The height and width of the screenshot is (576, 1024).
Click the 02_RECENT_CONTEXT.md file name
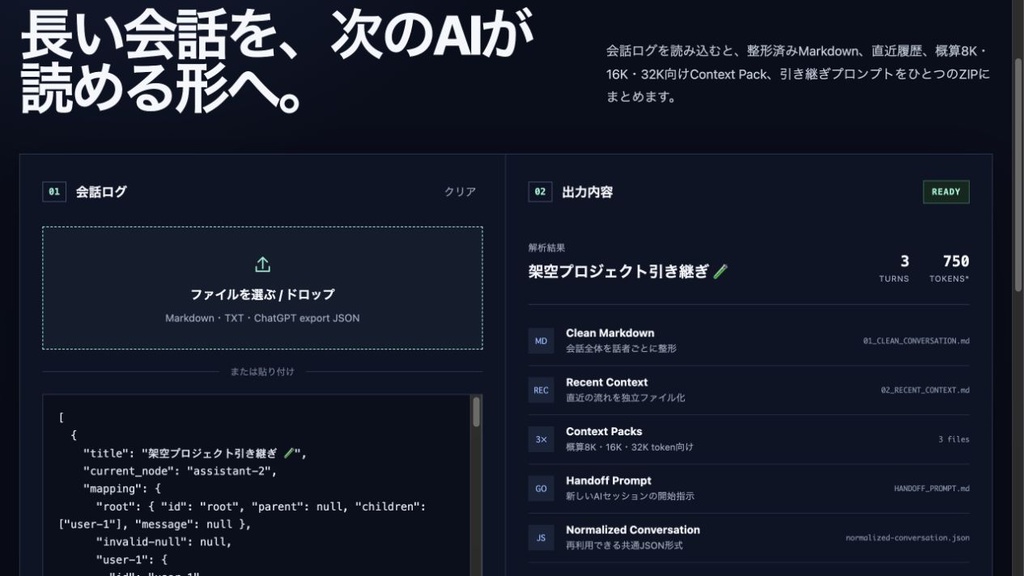925,390
